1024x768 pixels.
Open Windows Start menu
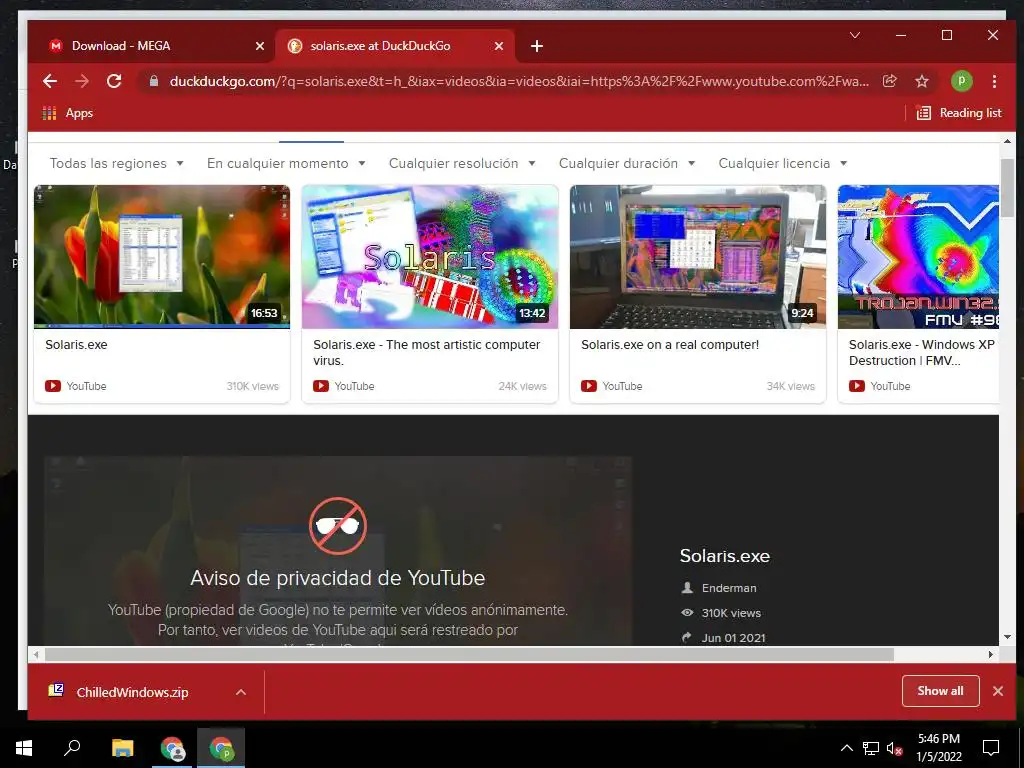tap(24, 748)
